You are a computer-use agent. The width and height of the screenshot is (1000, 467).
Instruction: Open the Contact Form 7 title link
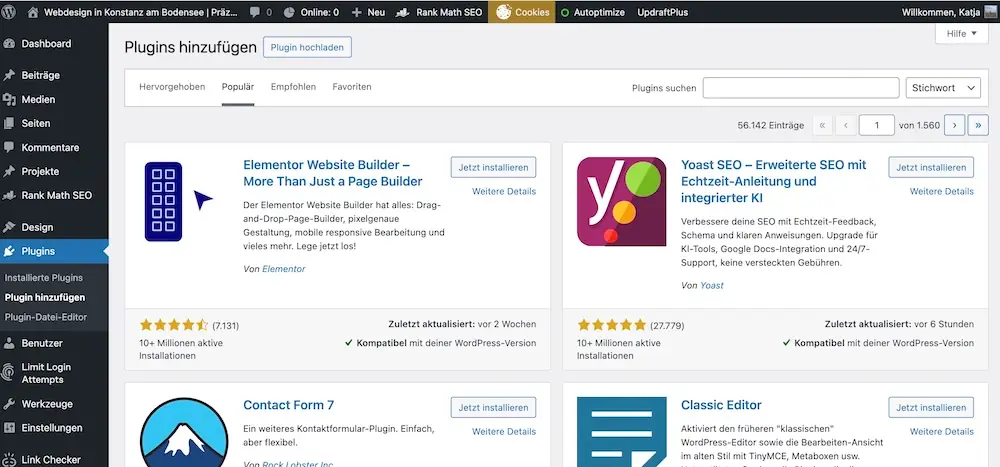(289, 405)
